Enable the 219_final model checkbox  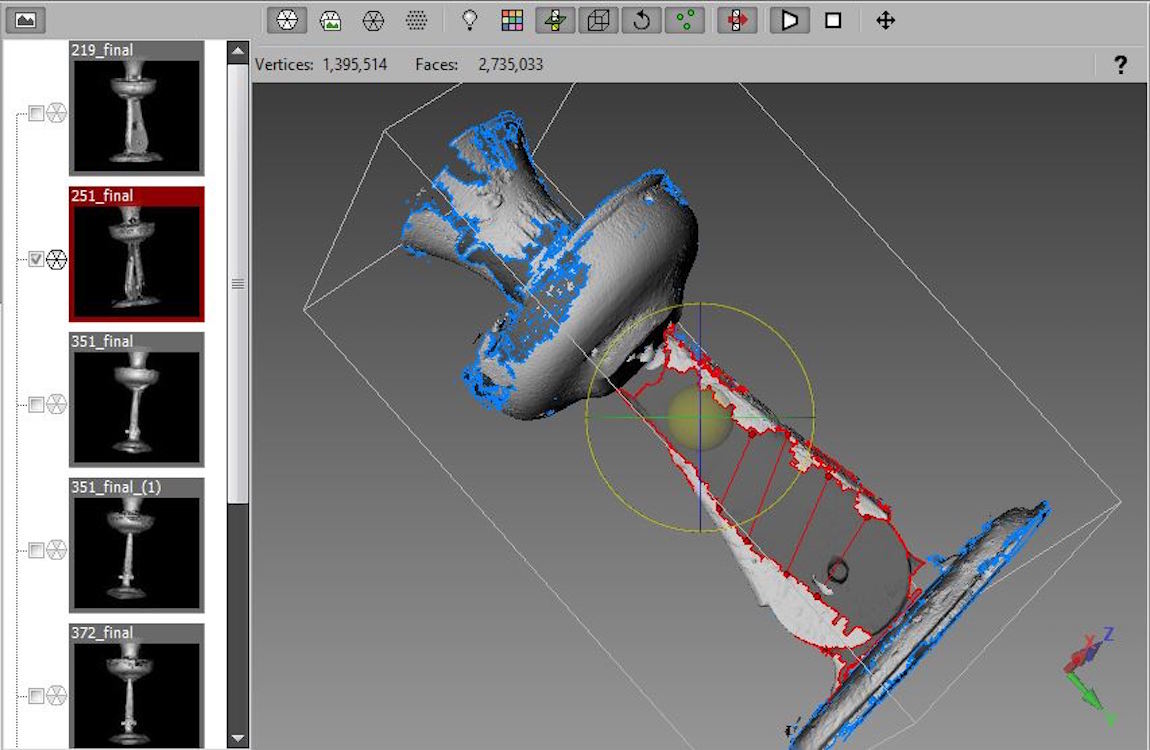[36, 114]
